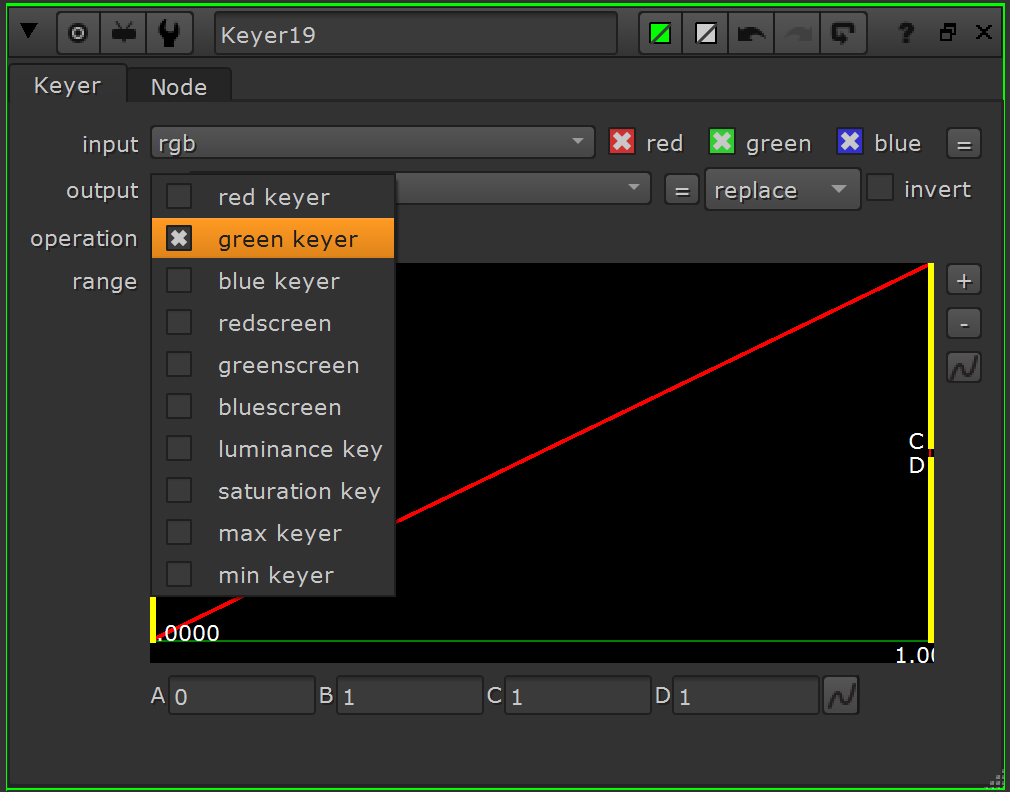Switch to the Keyer tab
1010x792 pixels.
pos(68,85)
